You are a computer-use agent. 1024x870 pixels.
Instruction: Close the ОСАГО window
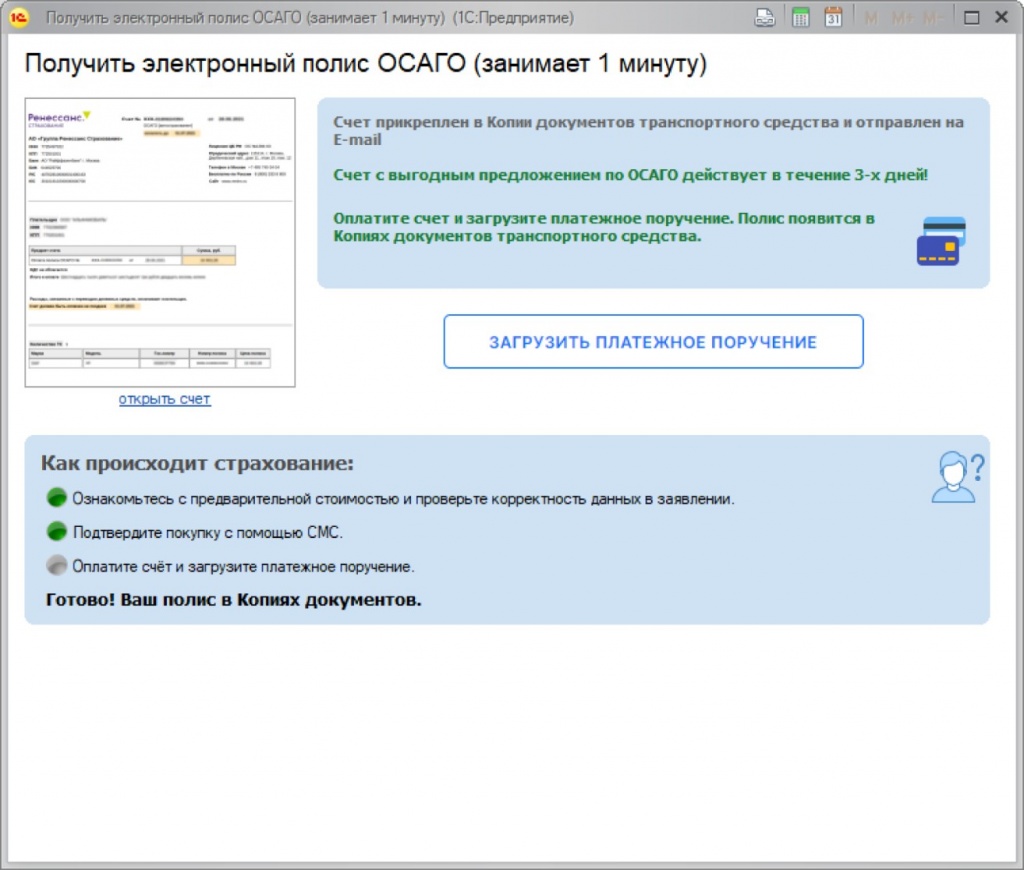click(1002, 17)
